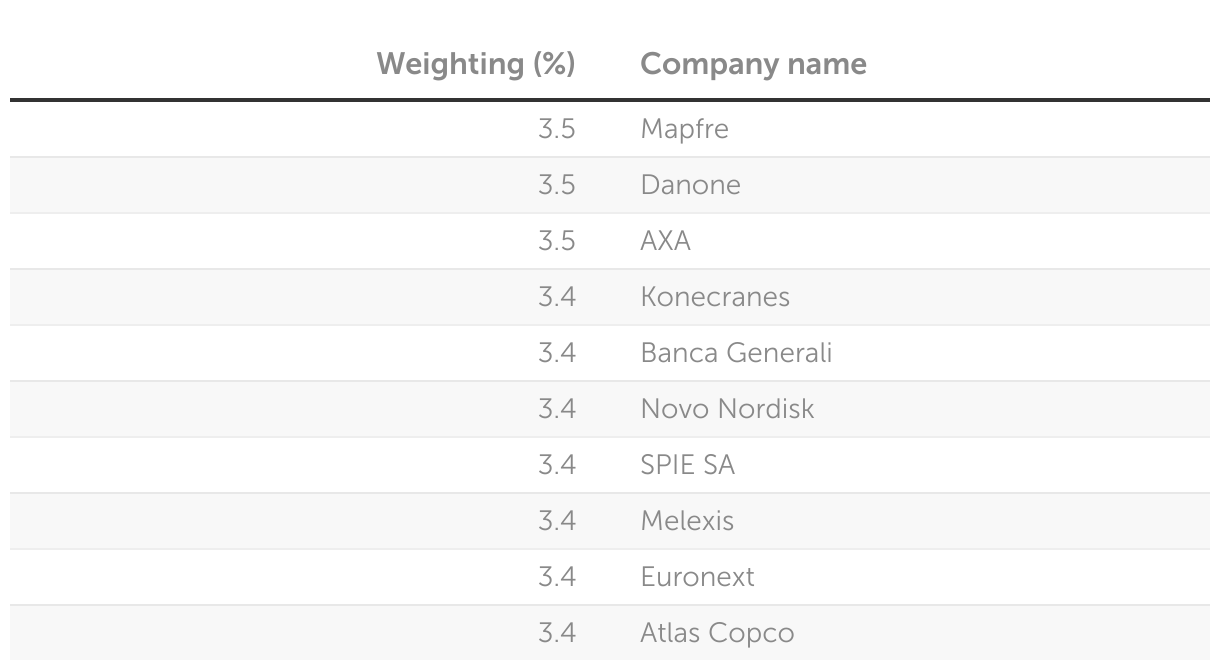Click the 3.4 weighting in Euronext row
The width and height of the screenshot is (1220, 670).
557,577
